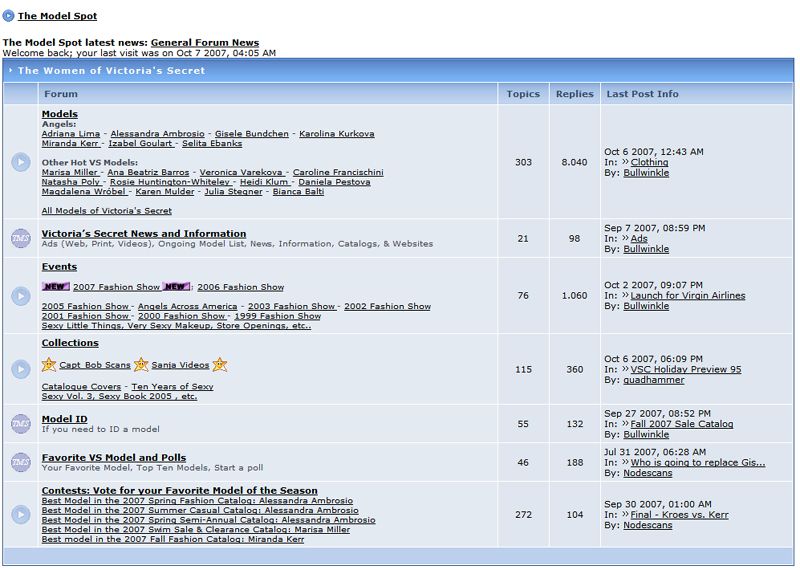Viewport: 800px width, 570px height.
Task: Click the star icon between Capt_Bob Scans and Sanja Videos
Action: tap(141, 364)
